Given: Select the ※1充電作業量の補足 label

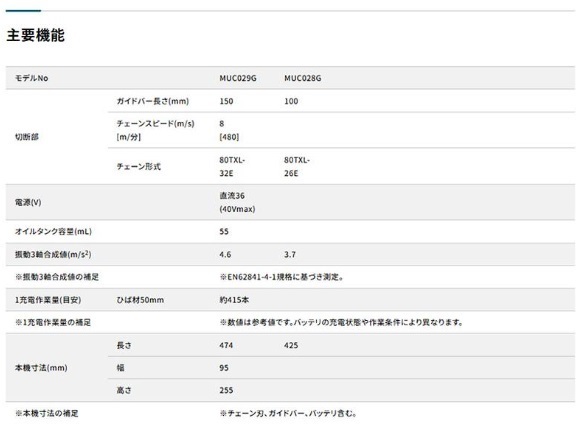Looking at the screenshot, I should [53, 322].
